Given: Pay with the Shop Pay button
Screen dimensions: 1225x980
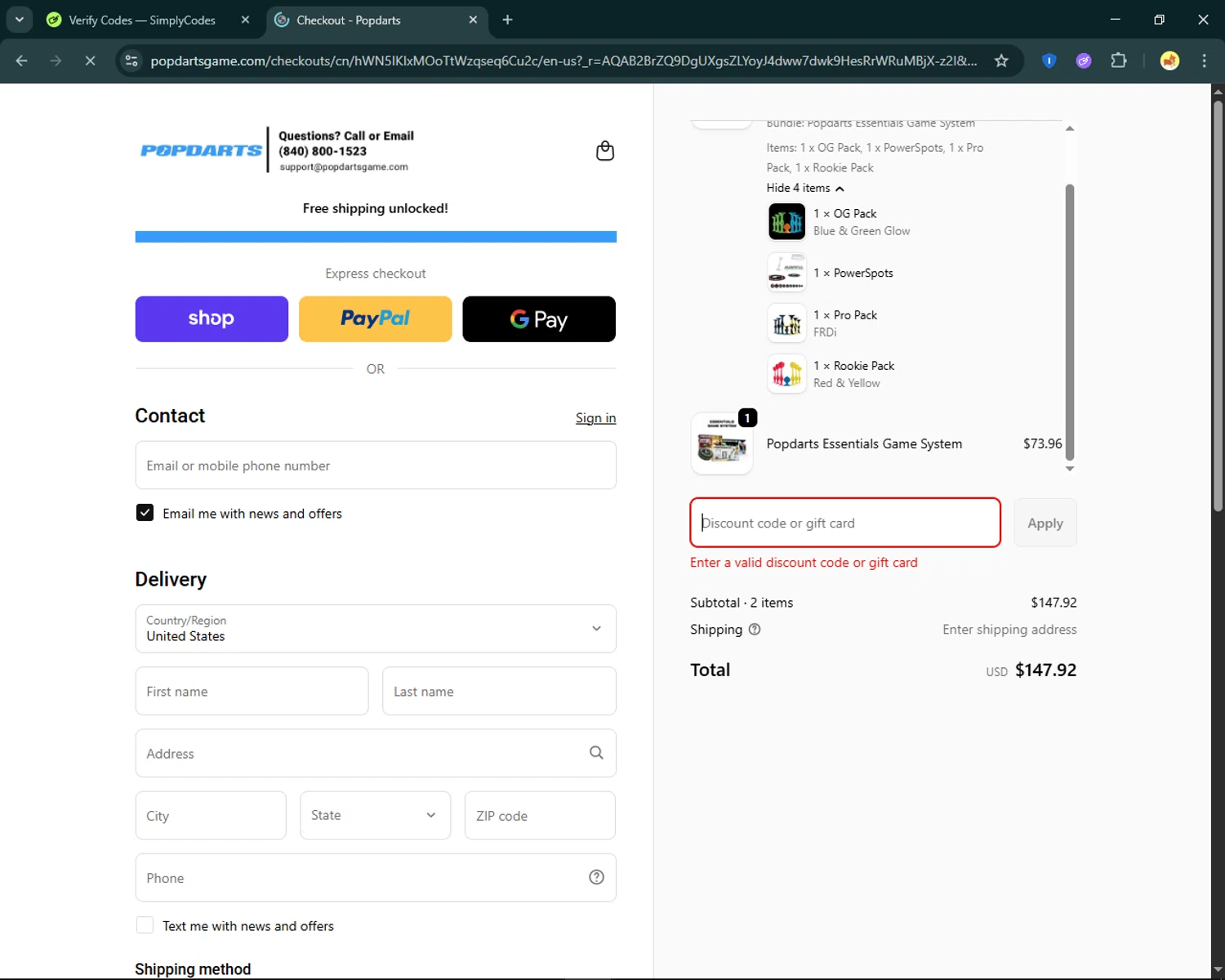Looking at the screenshot, I should (x=212, y=318).
